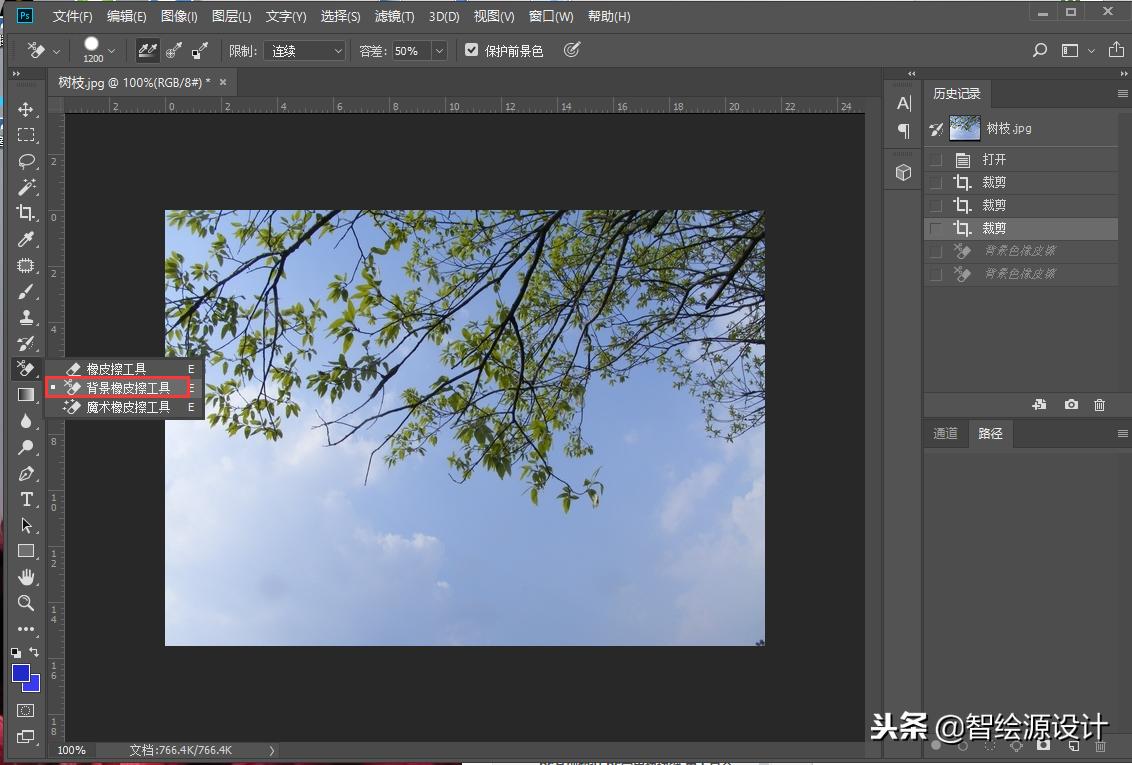The height and width of the screenshot is (765, 1132).
Task: Select the Hand tool
Action: (x=26, y=576)
